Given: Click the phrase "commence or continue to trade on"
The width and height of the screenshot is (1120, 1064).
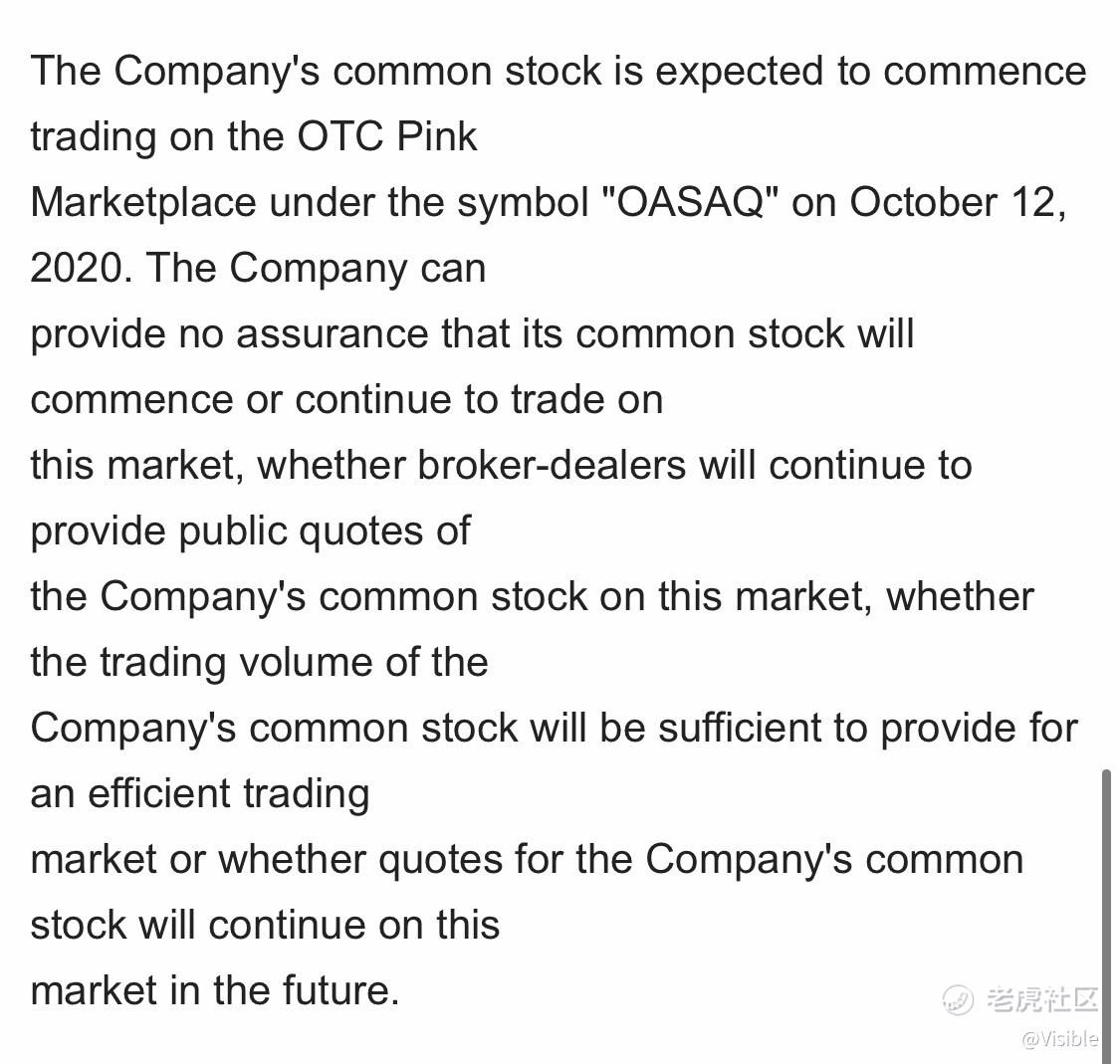Looking at the screenshot, I should coord(346,399).
